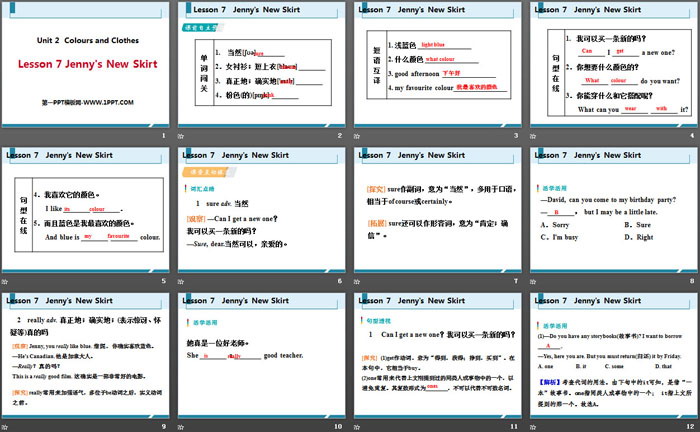Click the animation star icon under slide 2

click(x=181, y=136)
